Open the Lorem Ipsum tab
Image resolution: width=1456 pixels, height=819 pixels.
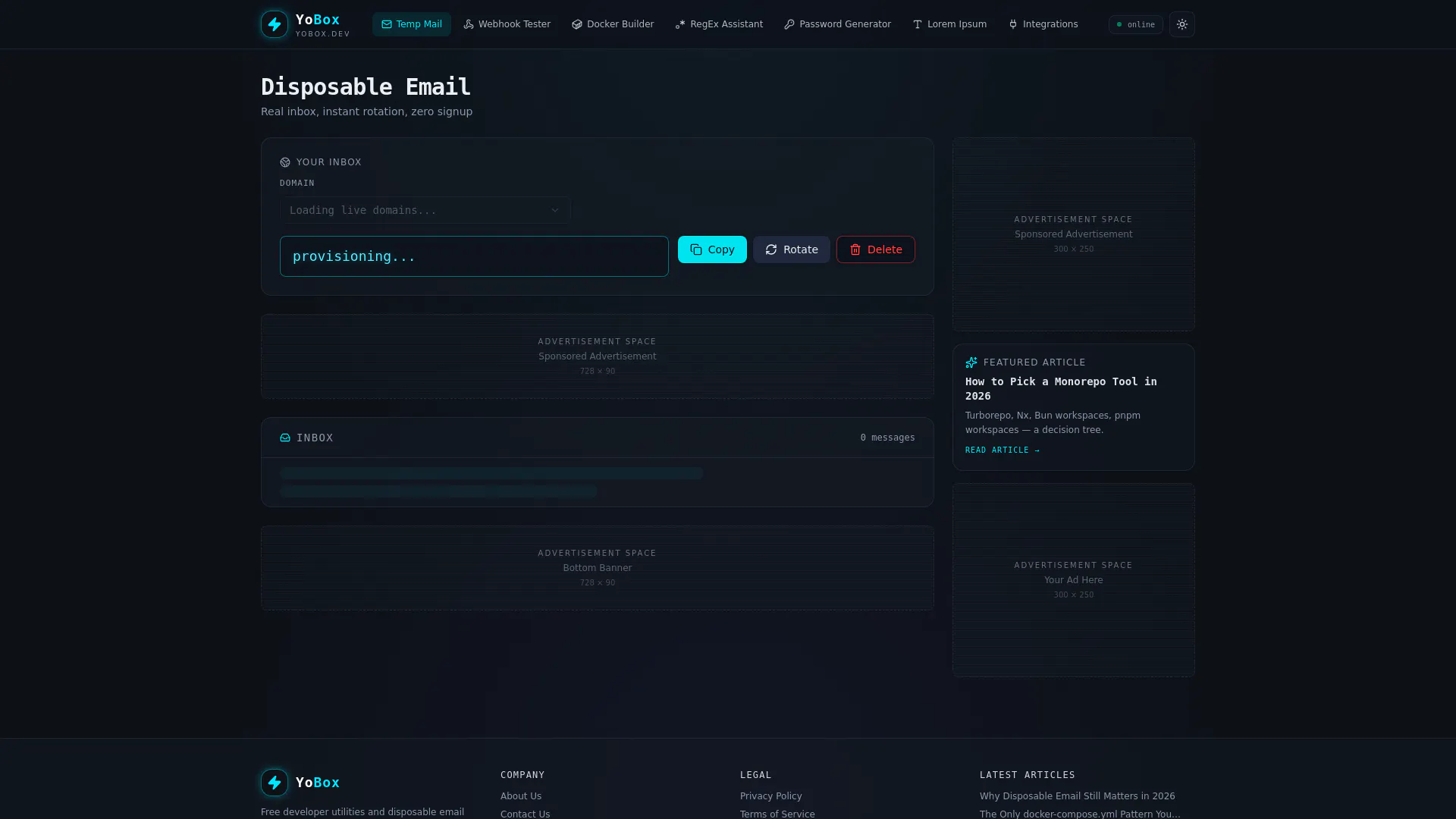[x=949, y=24]
